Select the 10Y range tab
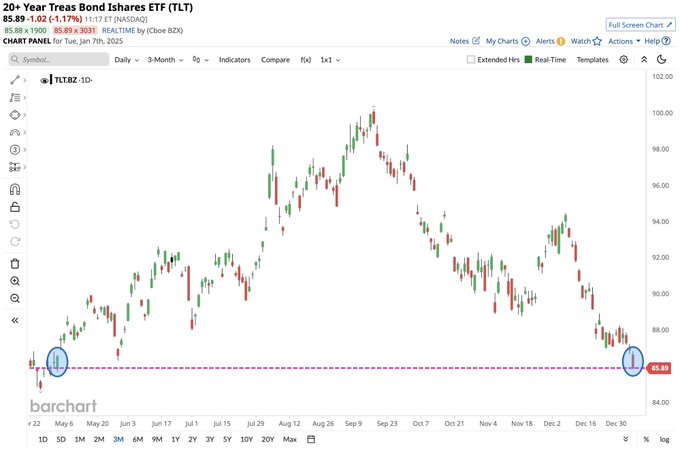The height and width of the screenshot is (449, 680). click(246, 439)
